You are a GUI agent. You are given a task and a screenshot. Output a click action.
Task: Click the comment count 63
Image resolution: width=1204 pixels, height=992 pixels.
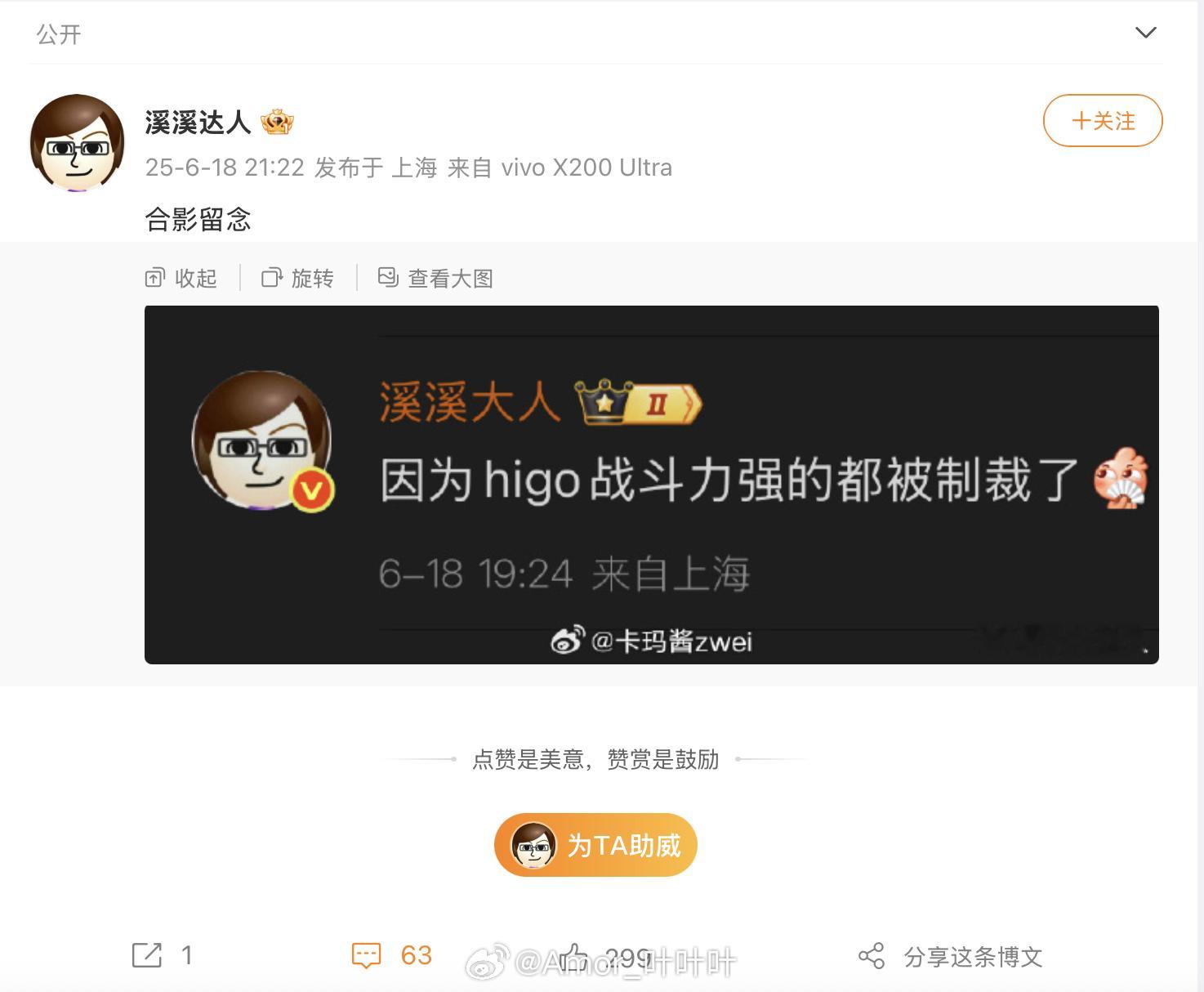coord(416,955)
